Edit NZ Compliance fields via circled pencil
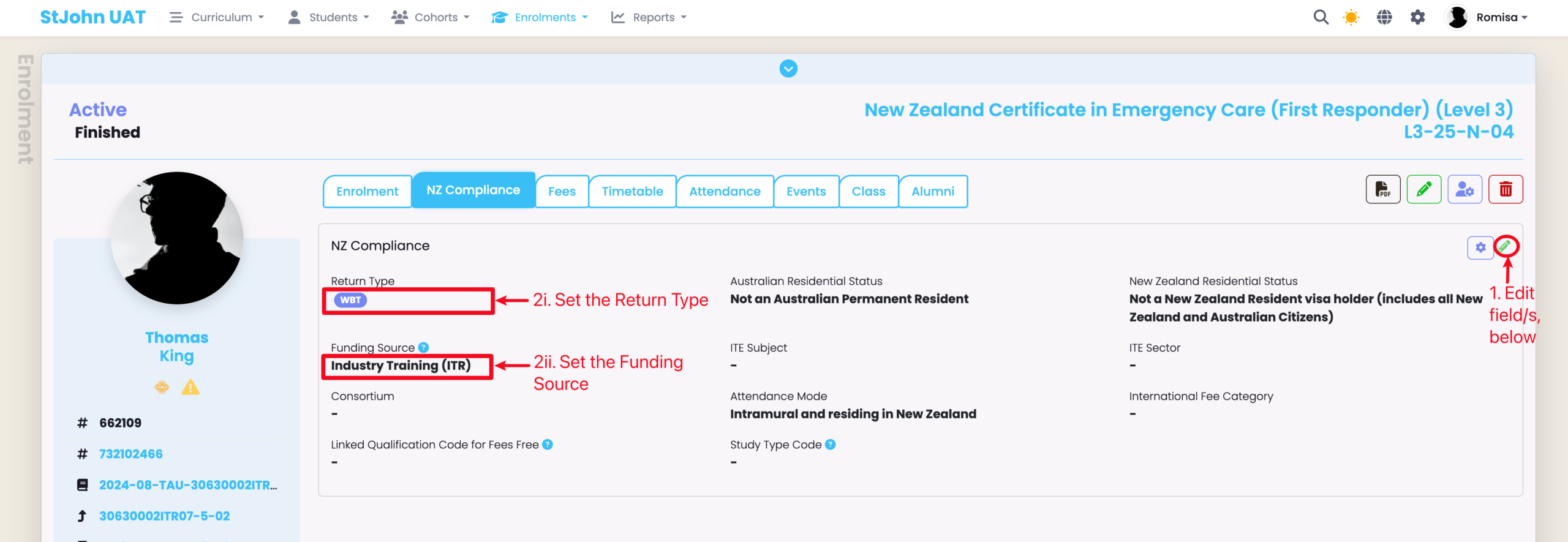 coord(1506,246)
